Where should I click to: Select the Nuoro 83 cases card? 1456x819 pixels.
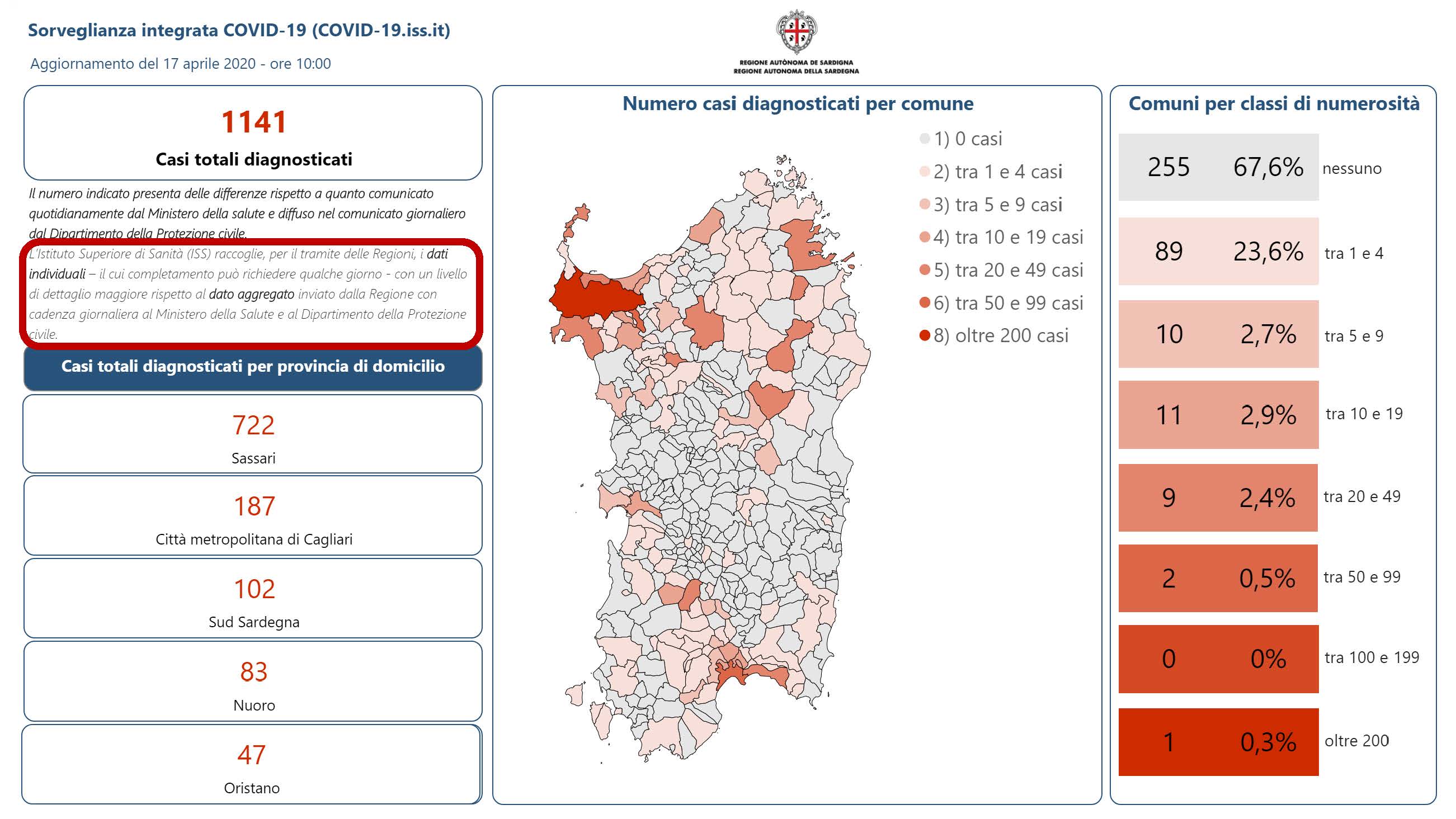253,681
